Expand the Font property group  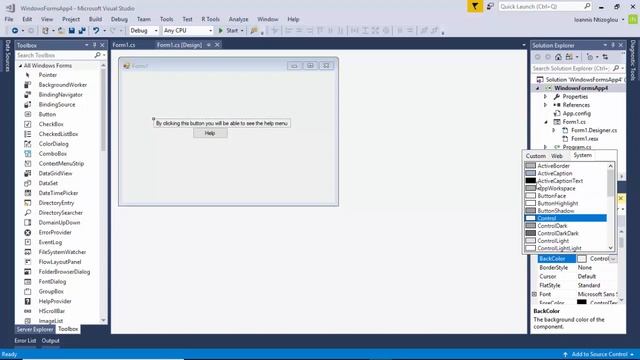534,294
